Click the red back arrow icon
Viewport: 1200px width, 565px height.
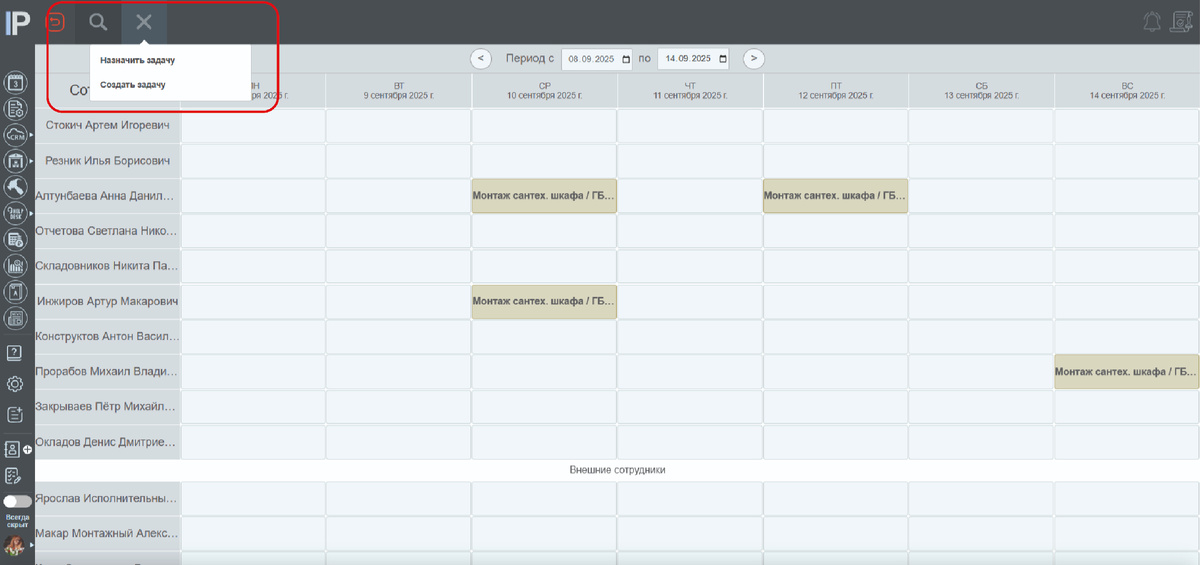(56, 21)
